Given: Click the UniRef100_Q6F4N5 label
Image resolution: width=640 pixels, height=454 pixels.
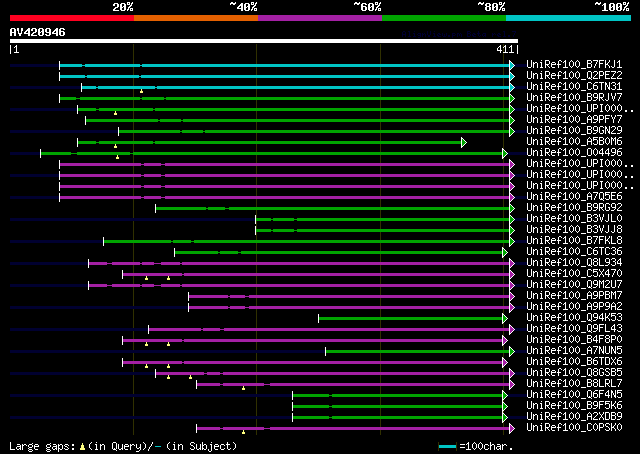Looking at the screenshot, I should [x=574, y=395].
